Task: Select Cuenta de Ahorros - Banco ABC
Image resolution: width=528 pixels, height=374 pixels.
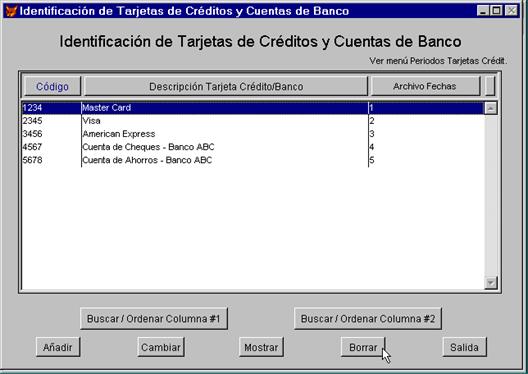Action: 147,160
